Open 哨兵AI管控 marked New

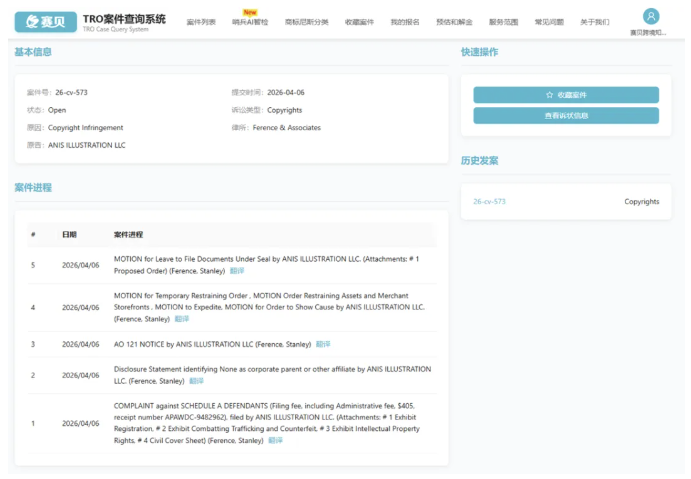250,21
